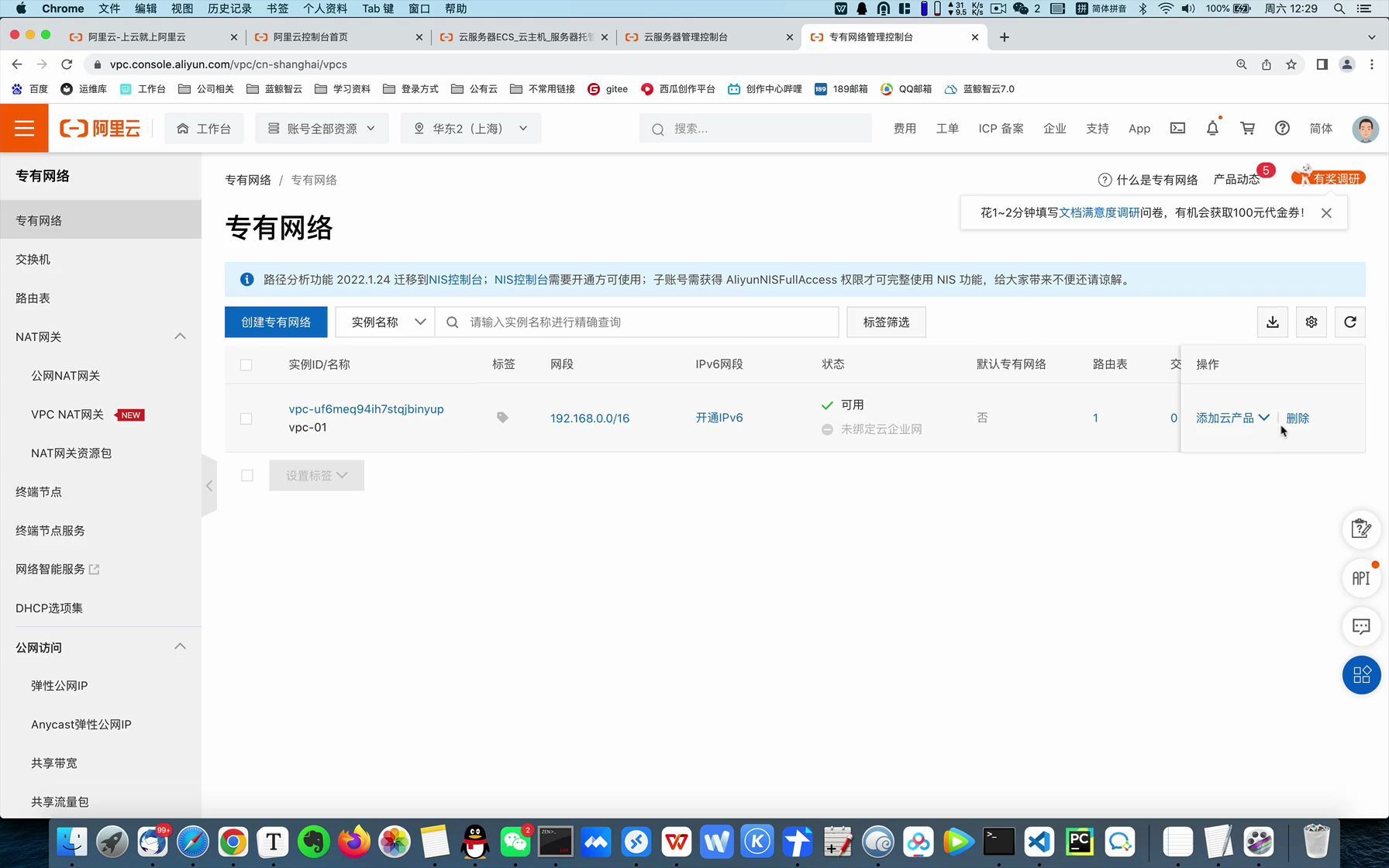Click the 工作台 header button
Screen dimensions: 1389x868
pos(204,129)
